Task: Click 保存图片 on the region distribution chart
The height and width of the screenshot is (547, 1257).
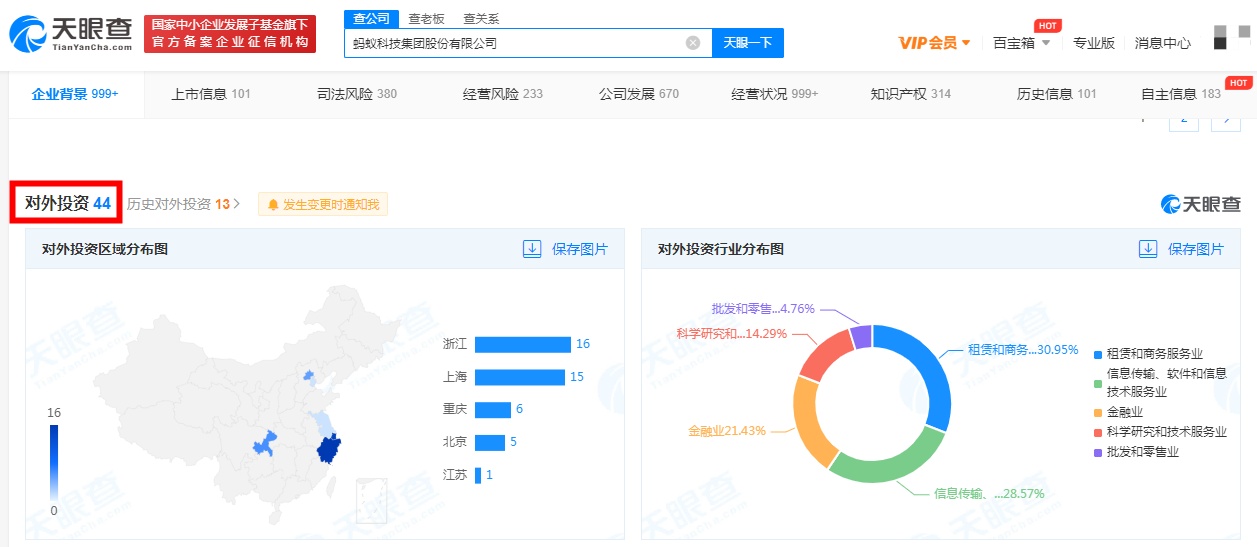Action: click(580, 249)
